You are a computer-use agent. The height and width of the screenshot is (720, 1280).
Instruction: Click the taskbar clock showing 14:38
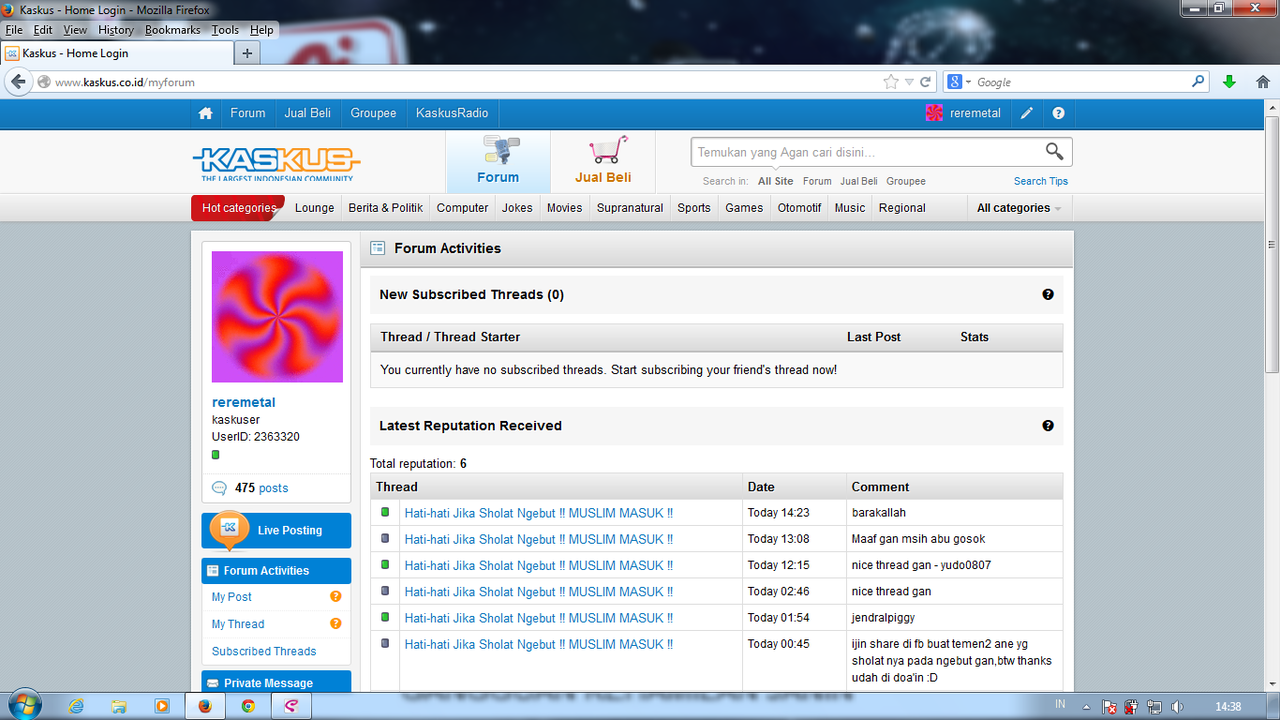pyautogui.click(x=1228, y=706)
